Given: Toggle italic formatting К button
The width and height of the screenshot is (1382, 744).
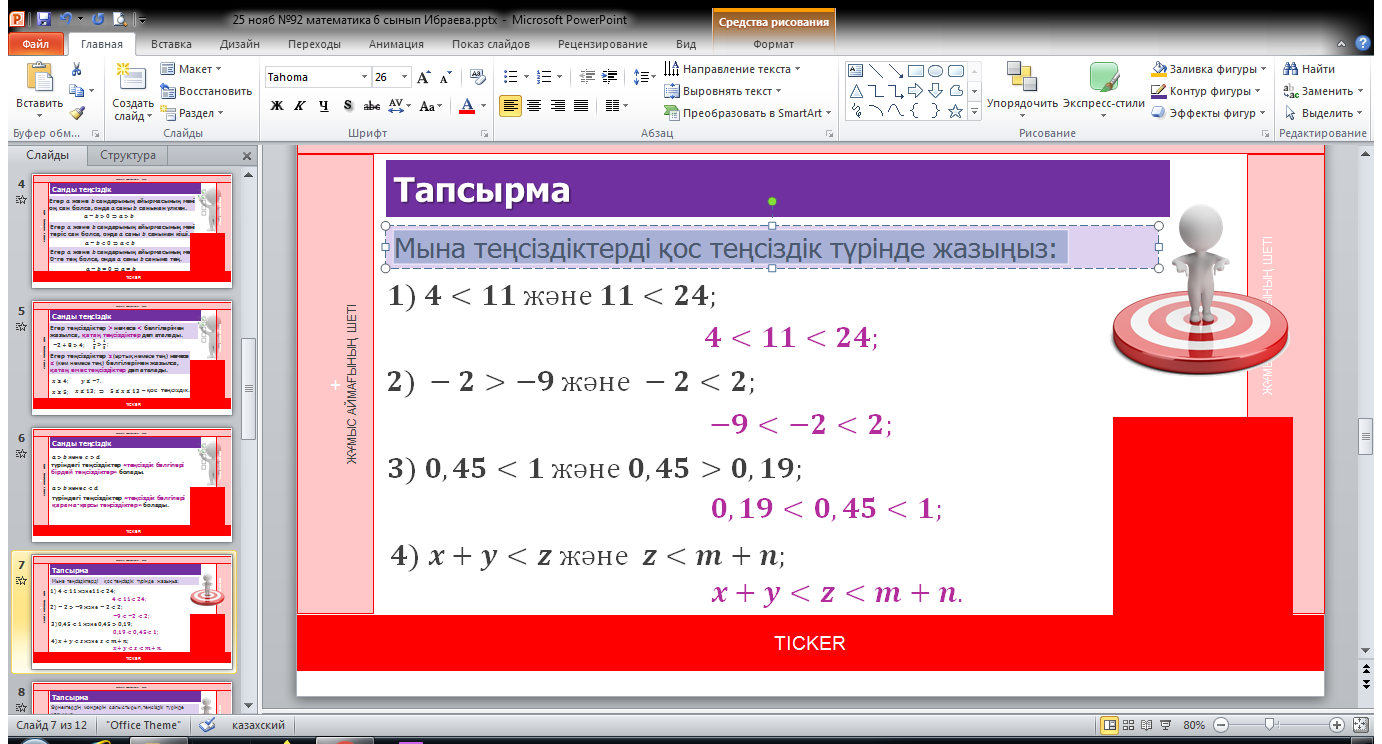Looking at the screenshot, I should (299, 105).
